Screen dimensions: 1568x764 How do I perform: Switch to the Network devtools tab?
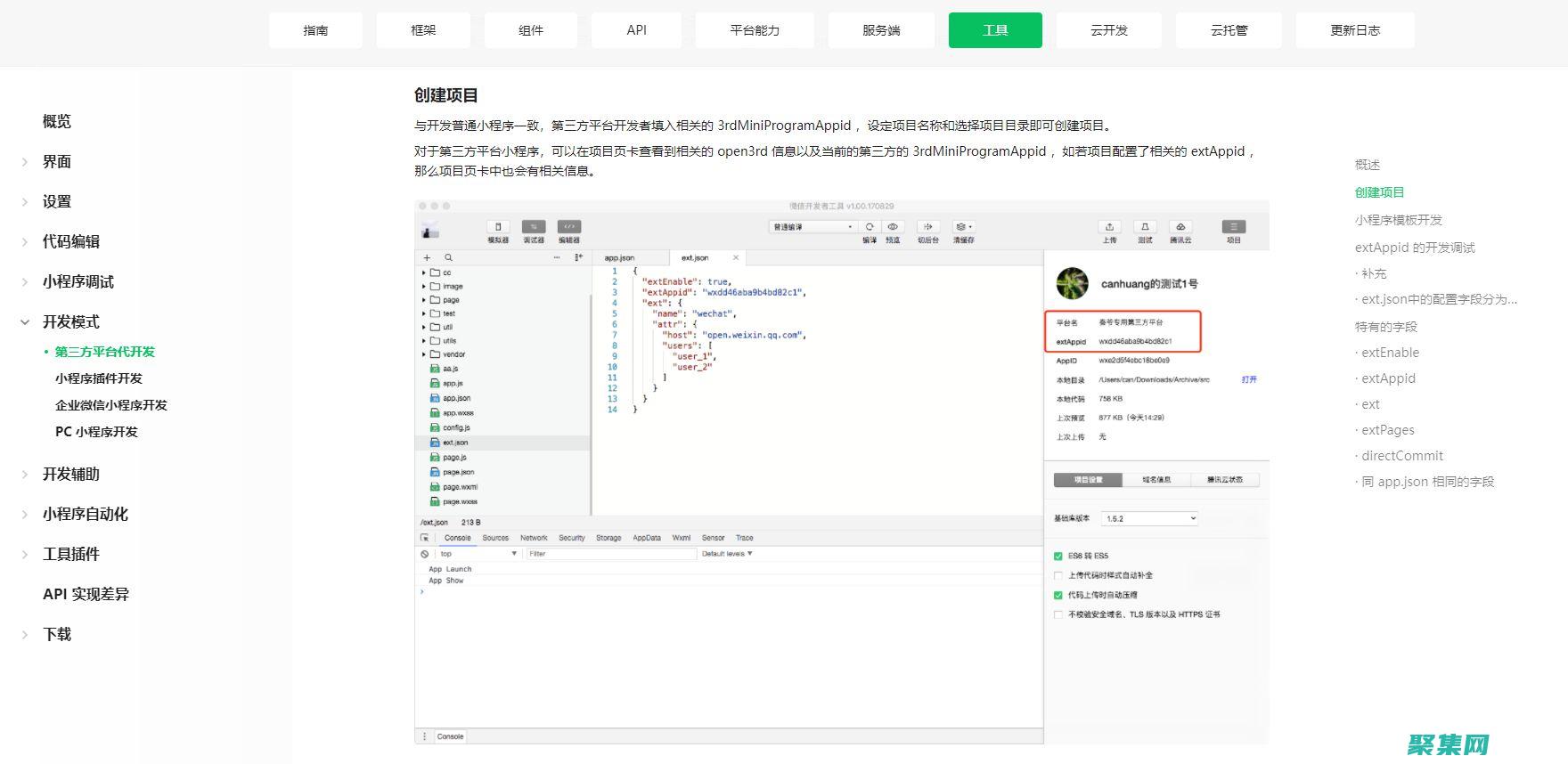(534, 538)
